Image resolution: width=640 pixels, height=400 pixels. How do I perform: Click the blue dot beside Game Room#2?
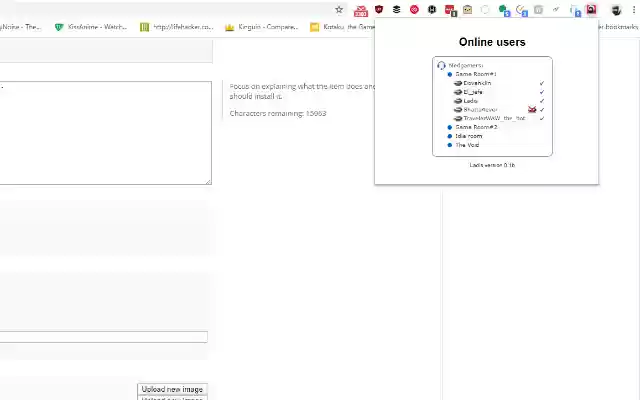tap(450, 127)
